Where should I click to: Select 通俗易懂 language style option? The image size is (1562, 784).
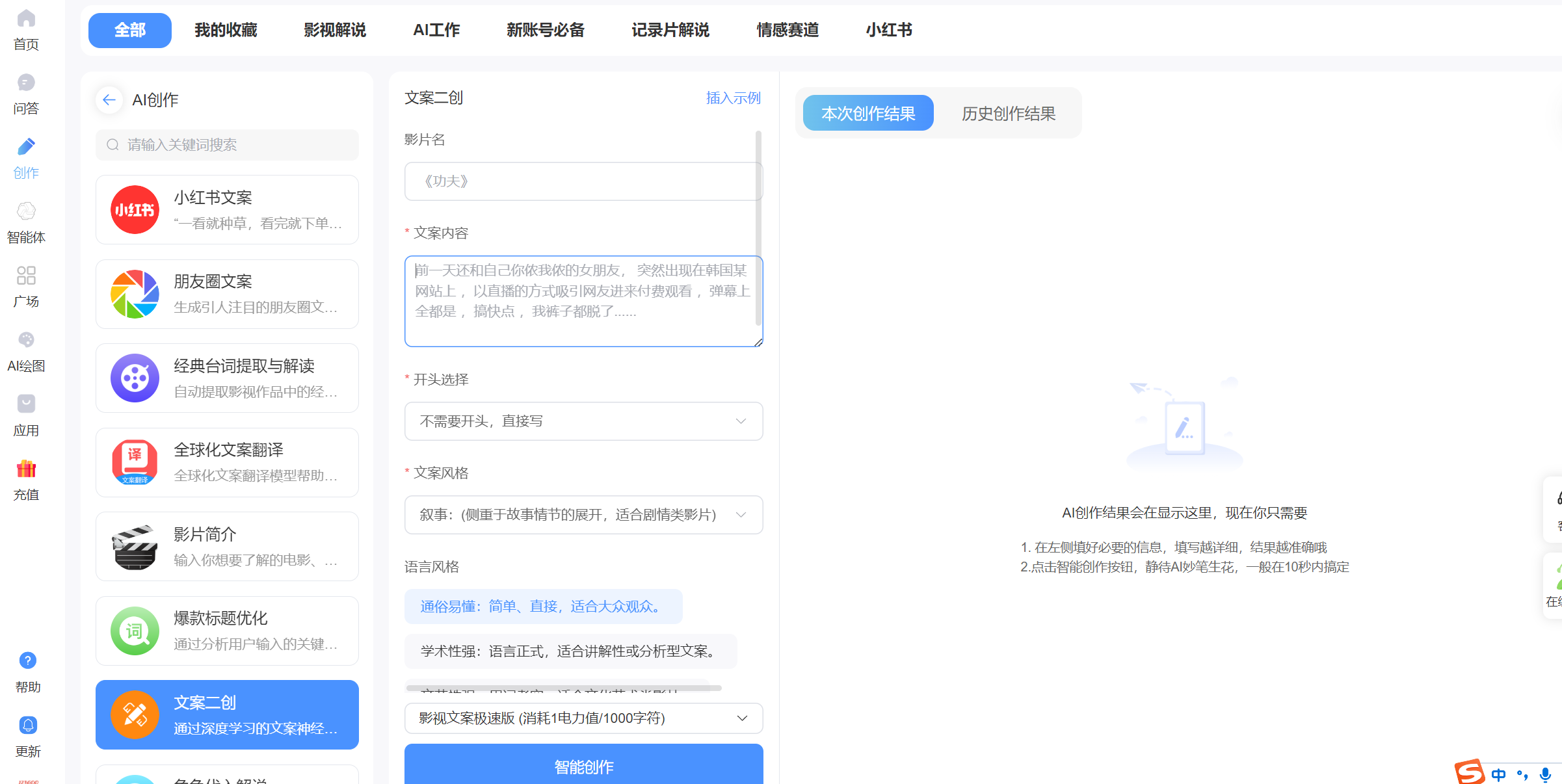[x=543, y=607]
